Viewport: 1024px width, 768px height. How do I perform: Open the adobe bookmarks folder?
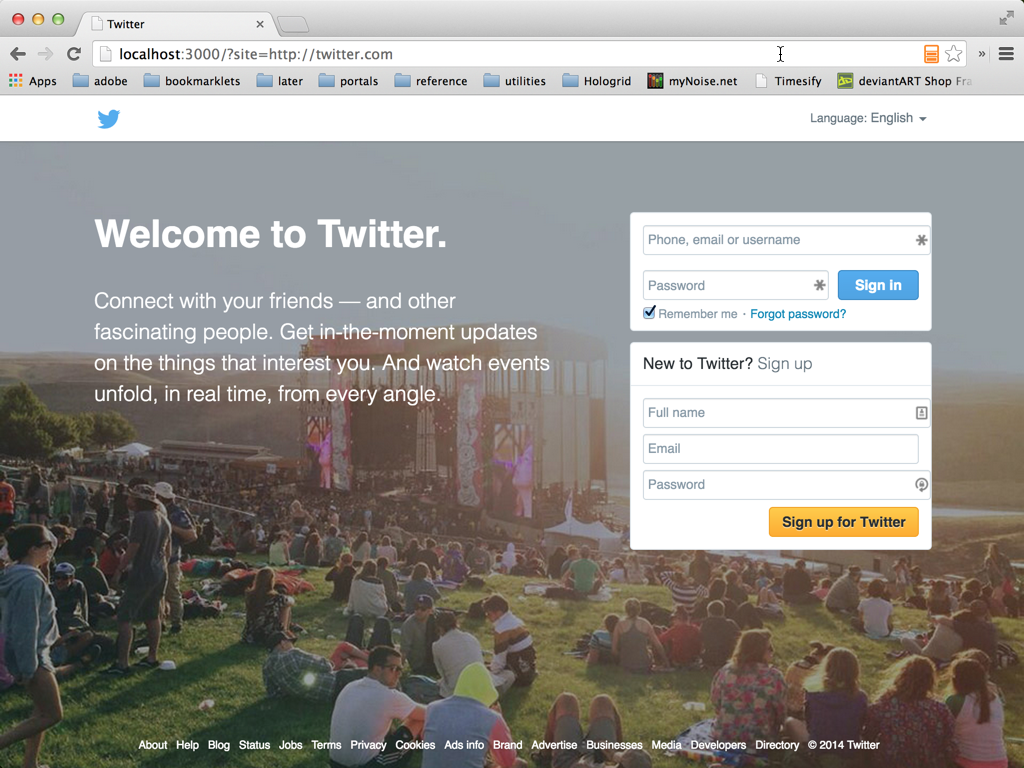[x=100, y=81]
